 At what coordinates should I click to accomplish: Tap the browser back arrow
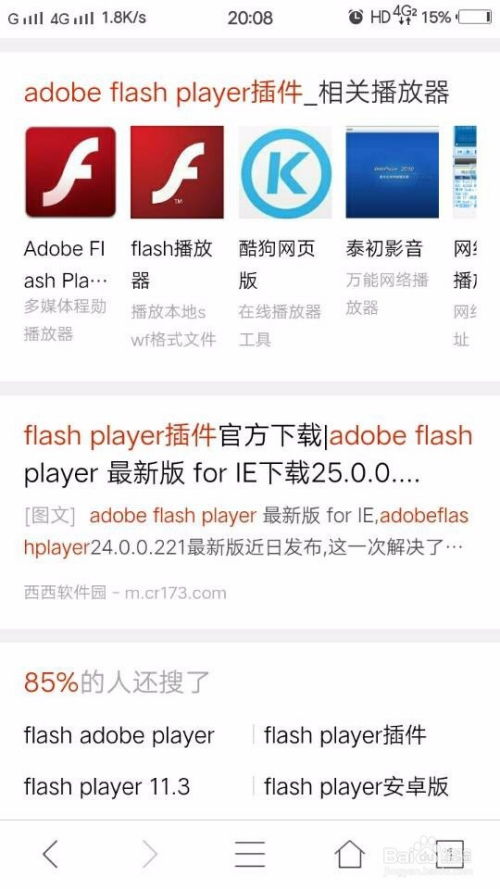tap(50, 854)
